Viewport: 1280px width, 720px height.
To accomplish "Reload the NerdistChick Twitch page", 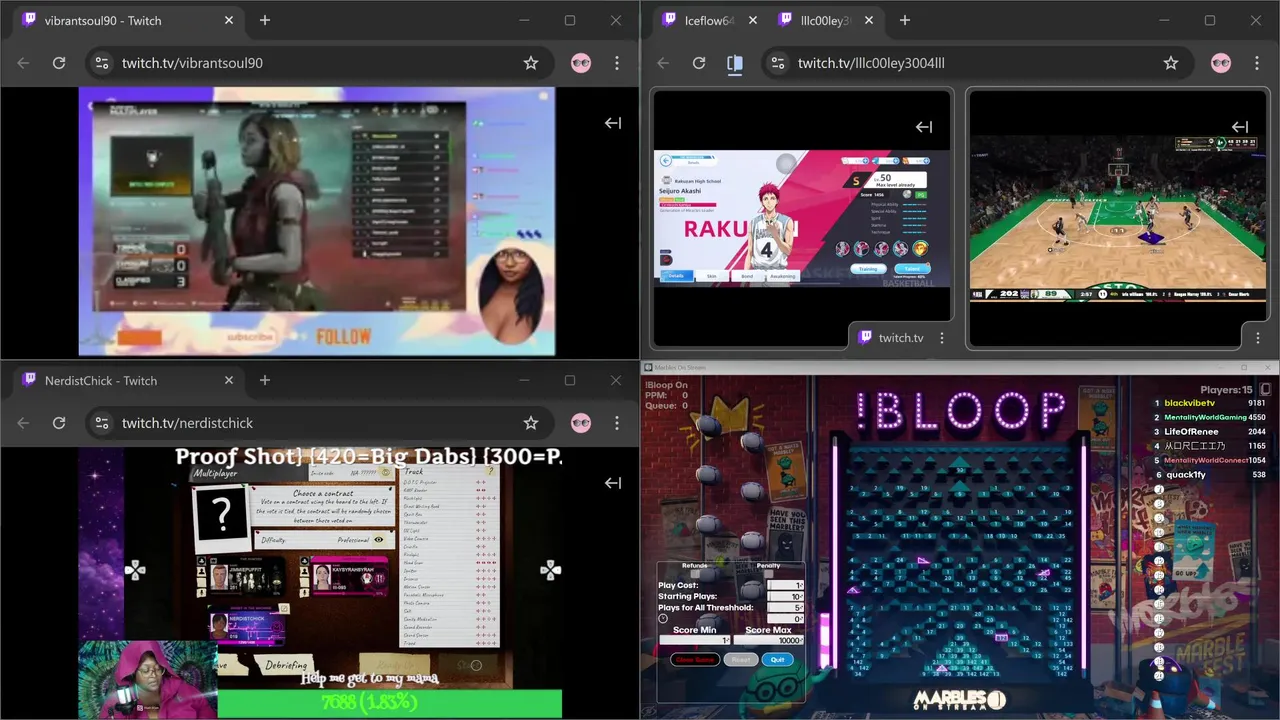I will [59, 423].
